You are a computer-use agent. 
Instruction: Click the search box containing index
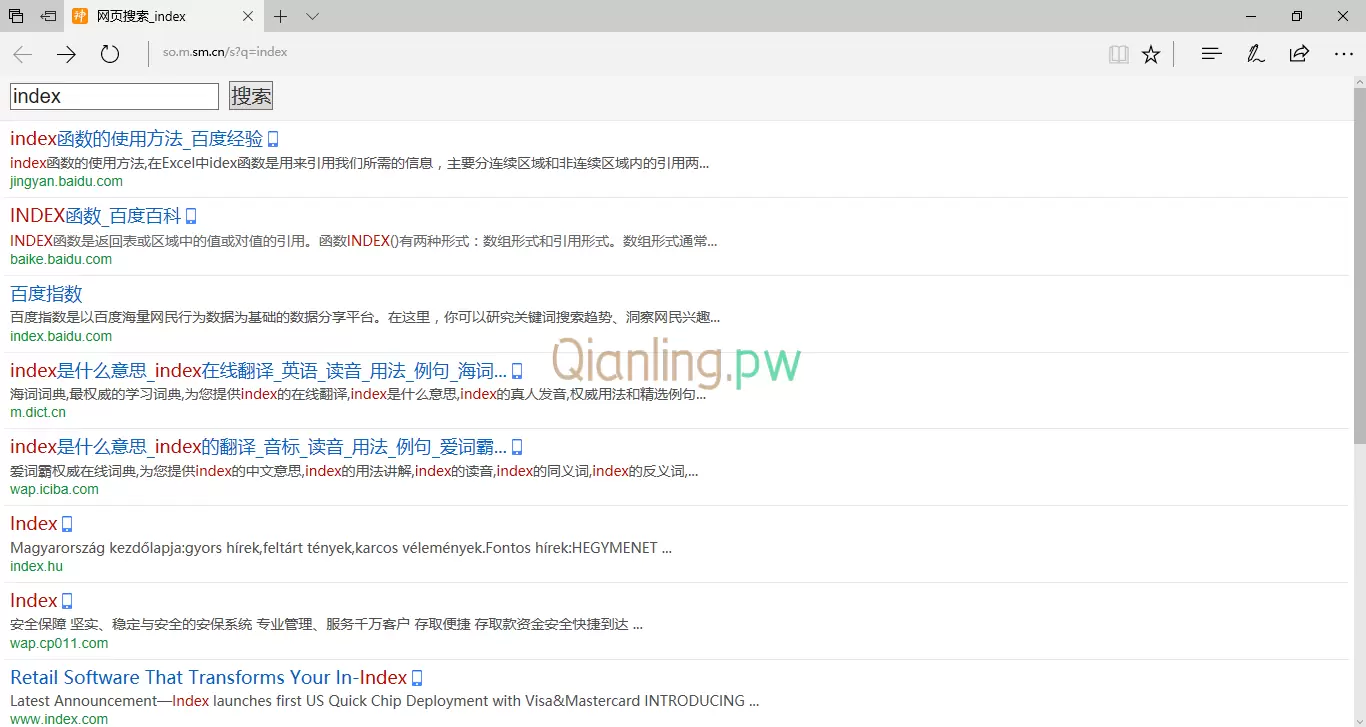point(114,96)
